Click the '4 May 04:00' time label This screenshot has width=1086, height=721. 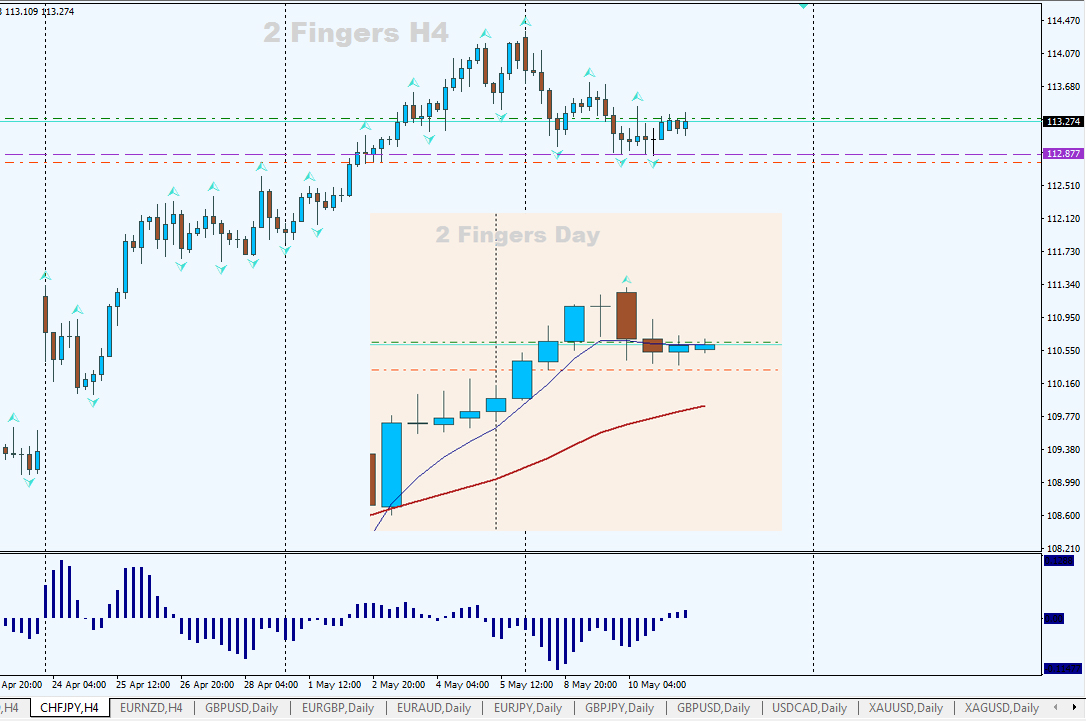(462, 684)
